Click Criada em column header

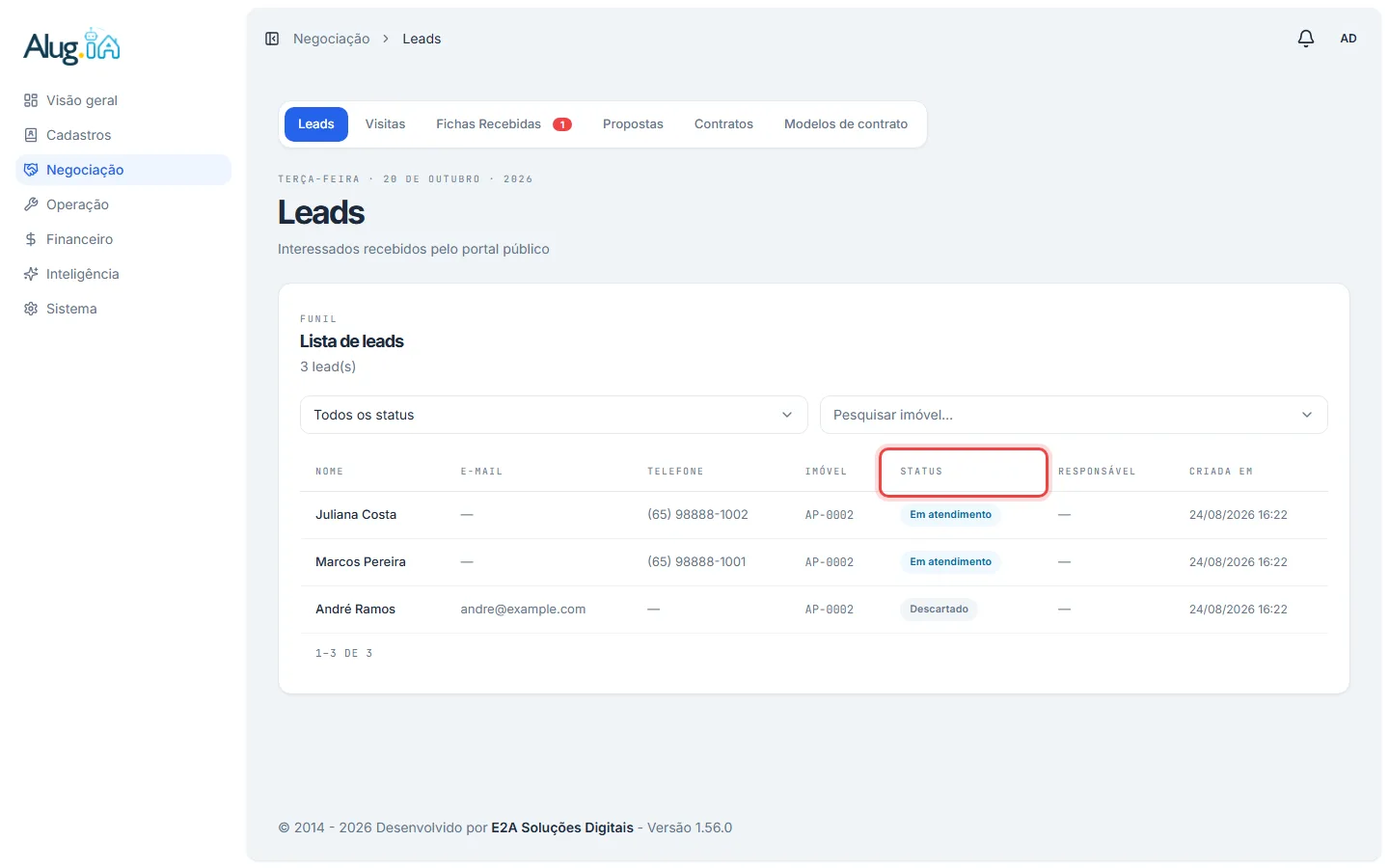tap(1220, 472)
